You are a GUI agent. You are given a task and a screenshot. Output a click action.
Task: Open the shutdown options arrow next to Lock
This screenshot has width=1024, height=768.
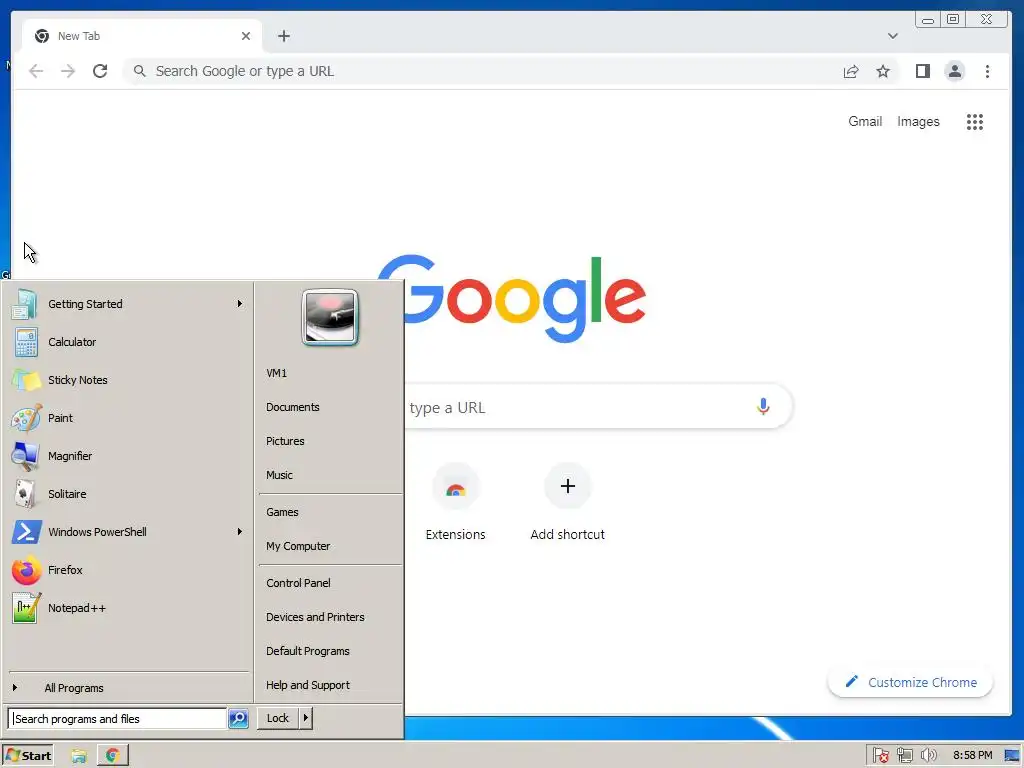(305, 718)
